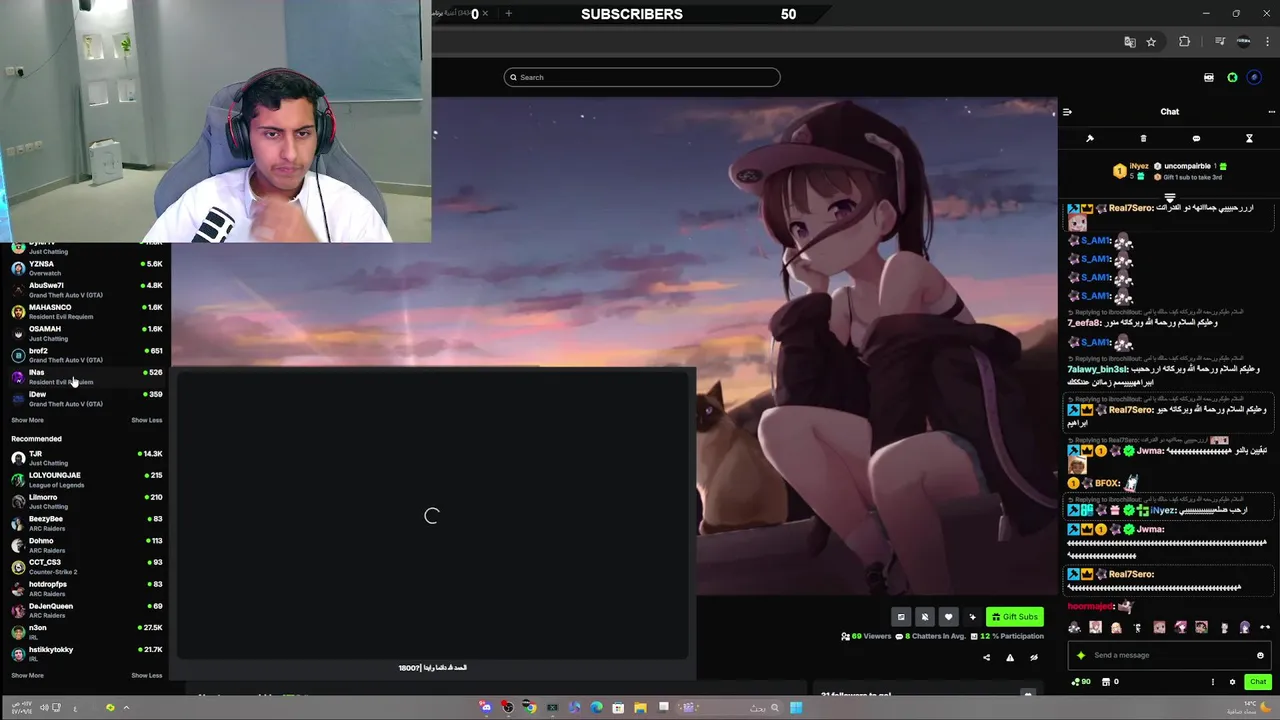1280x720 pixels.
Task: Click the heart follow button
Action: point(949,617)
